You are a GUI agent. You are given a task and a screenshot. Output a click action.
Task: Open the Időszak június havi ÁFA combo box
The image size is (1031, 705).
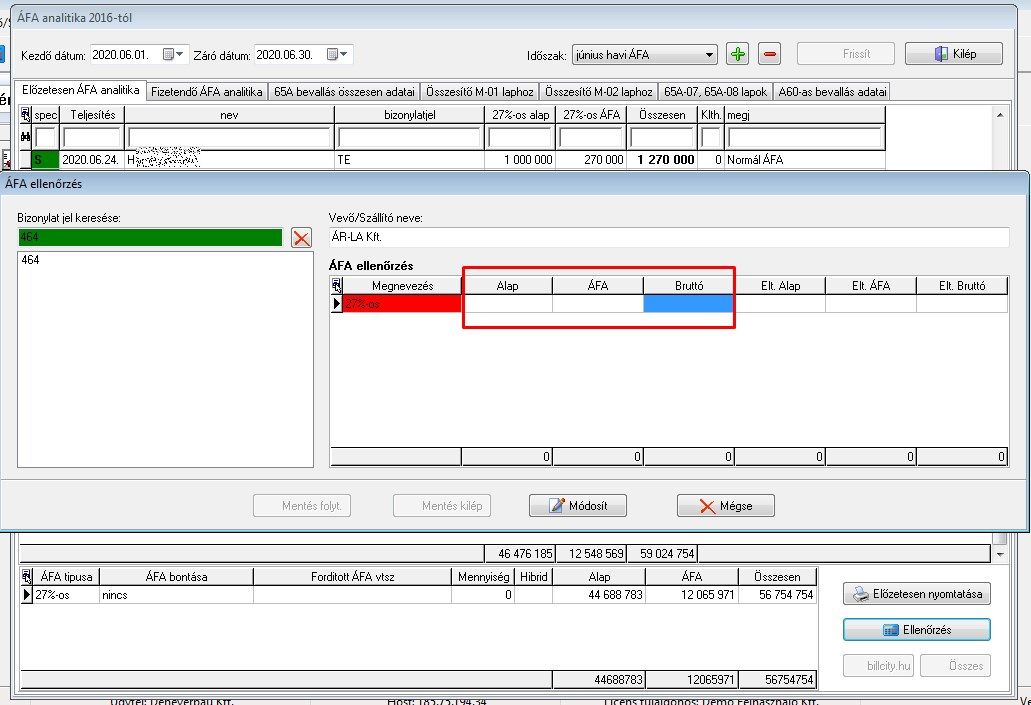tap(644, 55)
